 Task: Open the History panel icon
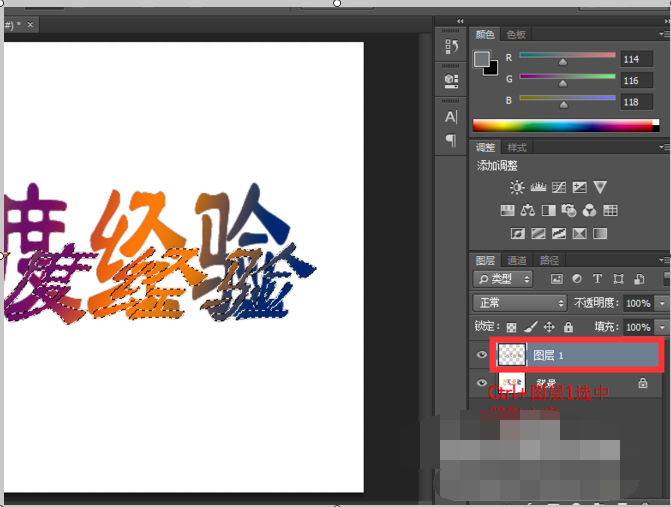451,46
